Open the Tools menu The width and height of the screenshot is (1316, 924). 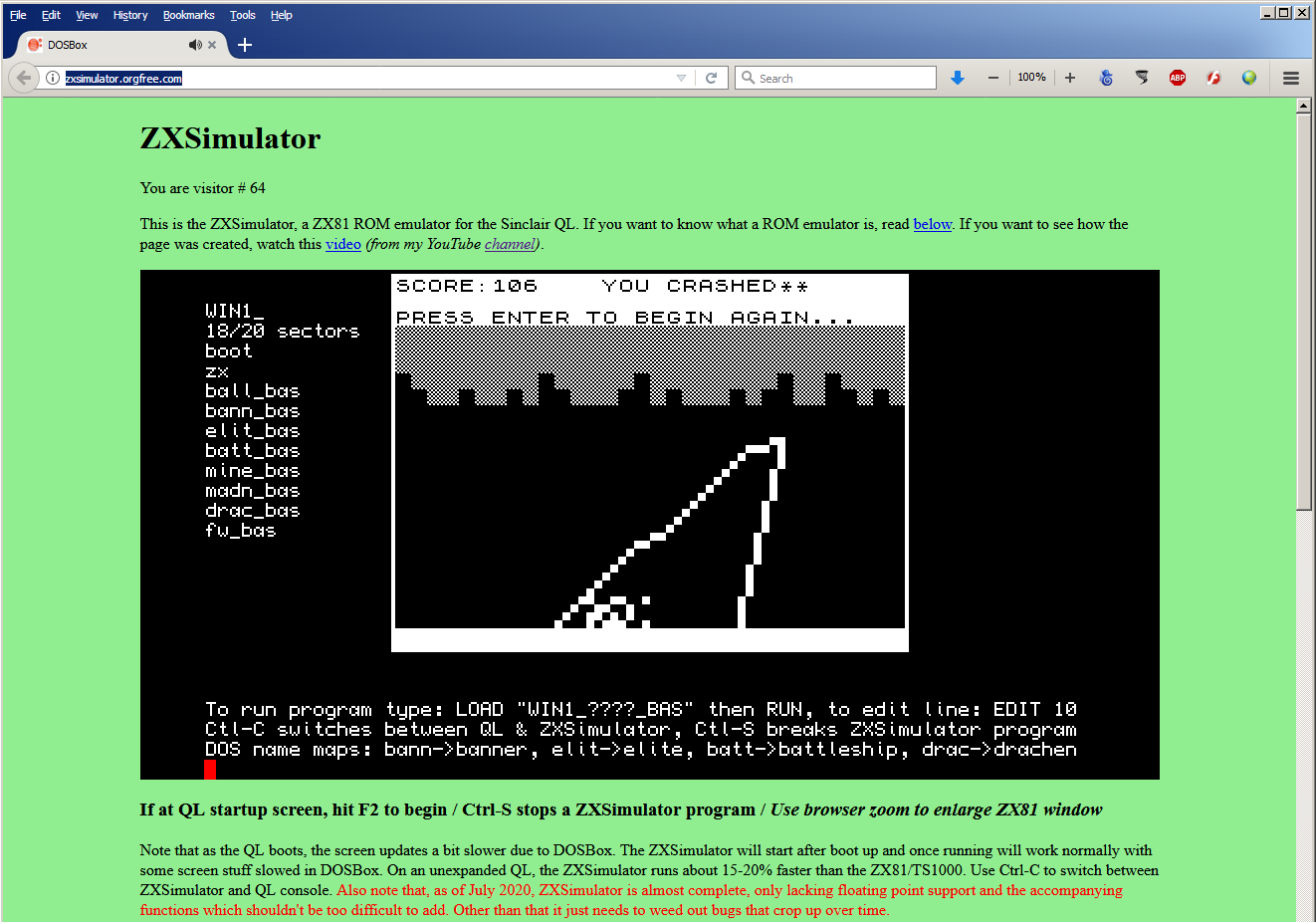[243, 15]
